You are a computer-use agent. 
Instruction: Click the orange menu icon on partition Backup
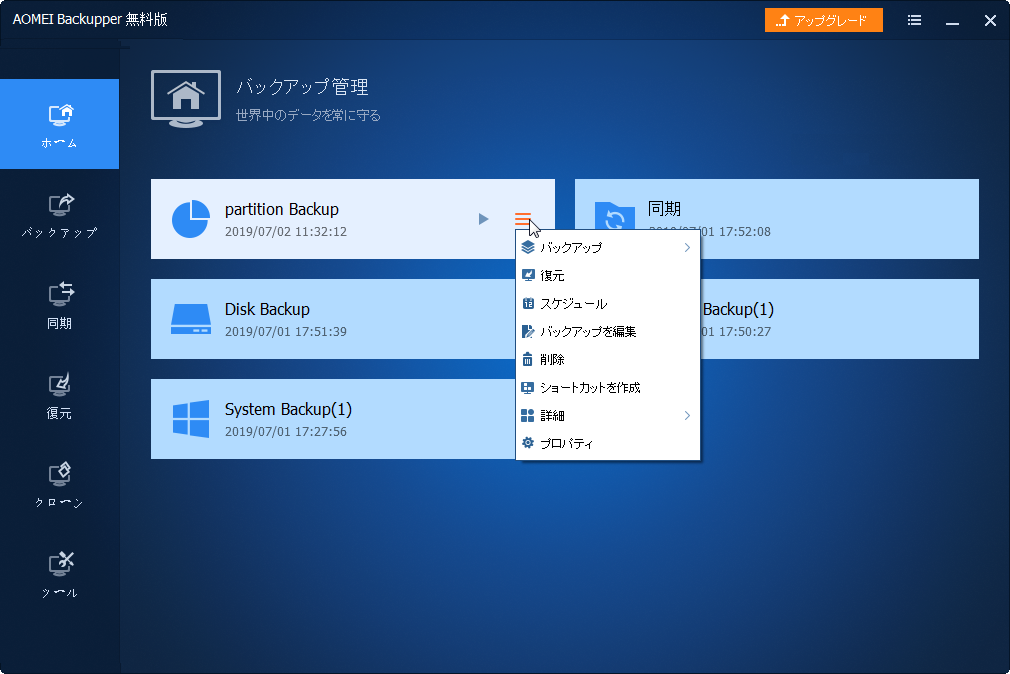point(523,219)
